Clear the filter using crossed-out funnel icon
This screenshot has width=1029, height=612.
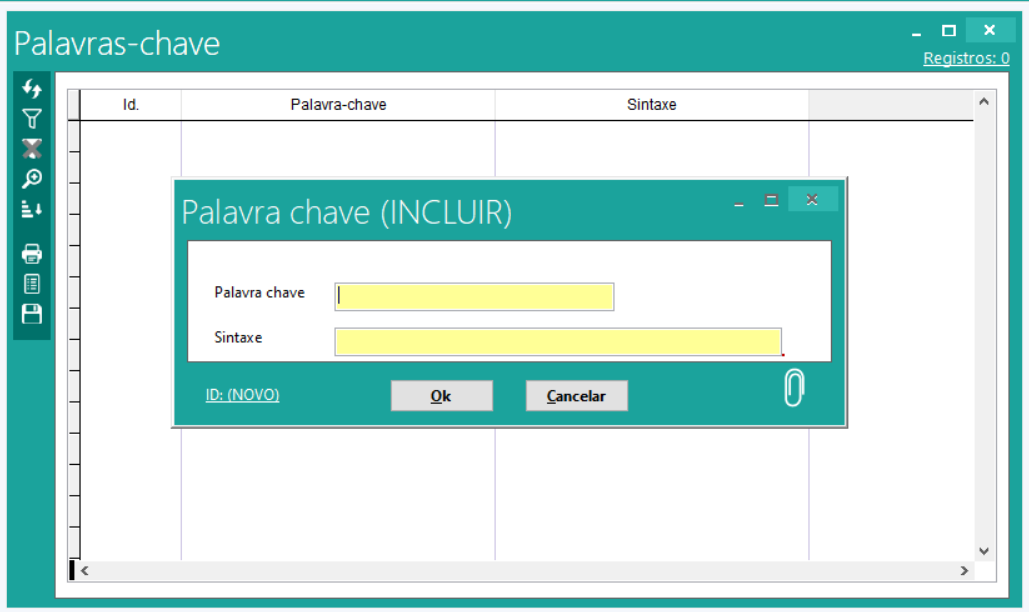[32, 149]
